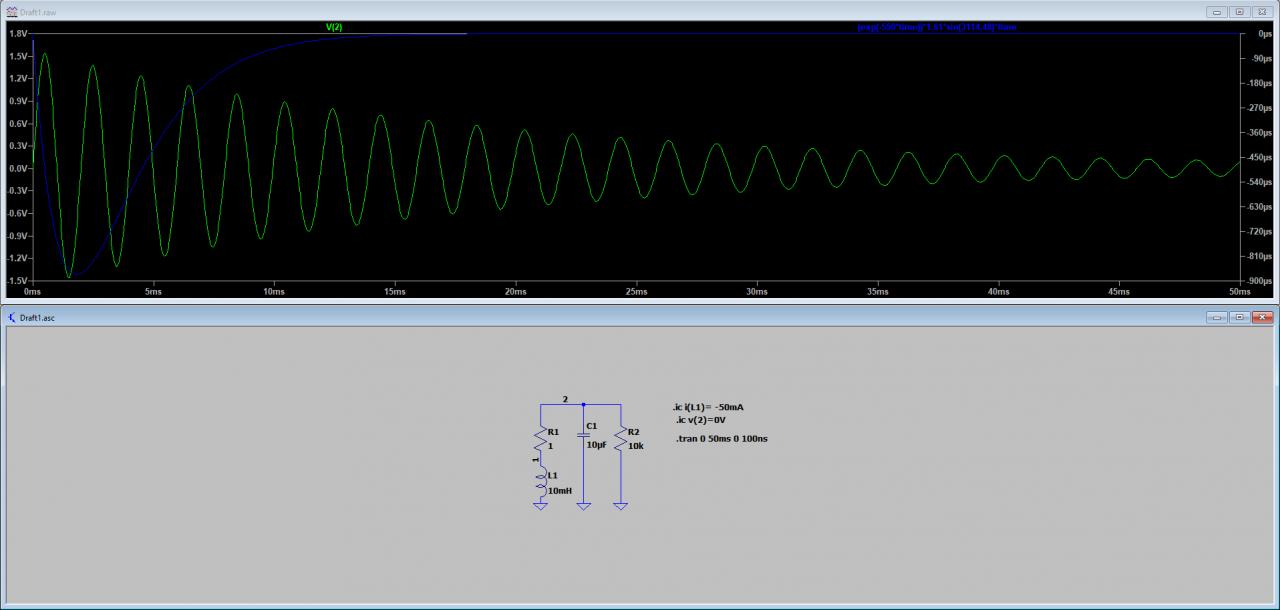The height and width of the screenshot is (610, 1280).
Task: Click the "R2" reference designator label
Action: (633, 432)
